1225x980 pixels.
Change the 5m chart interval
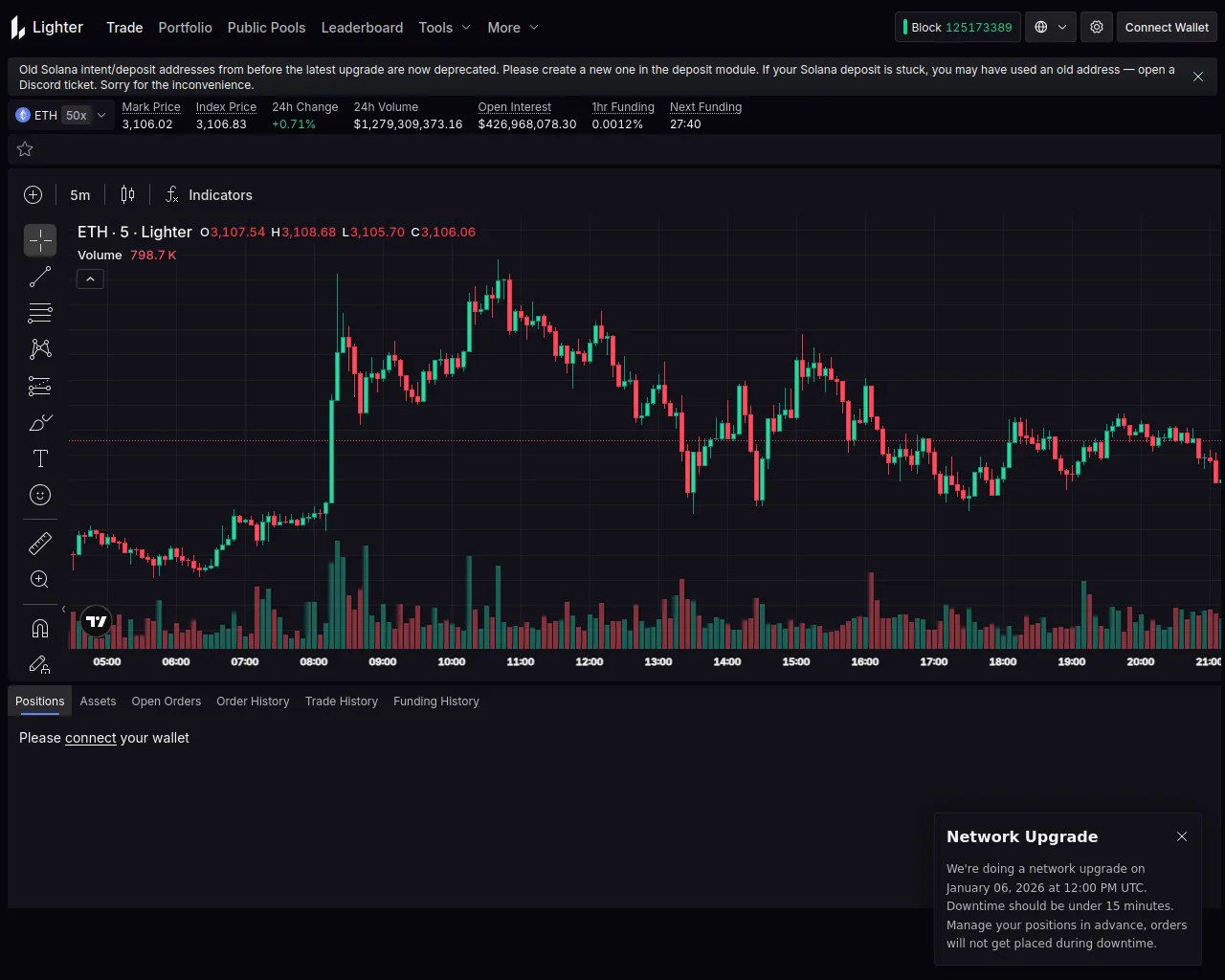click(x=80, y=195)
